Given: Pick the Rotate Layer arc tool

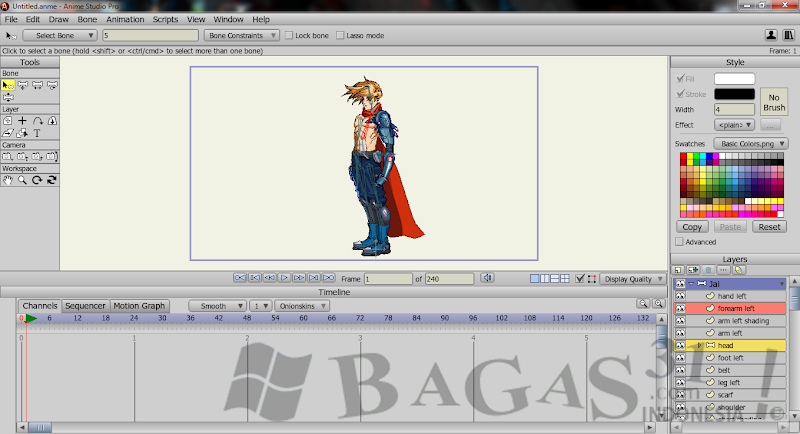Looking at the screenshot, I should point(38,121).
